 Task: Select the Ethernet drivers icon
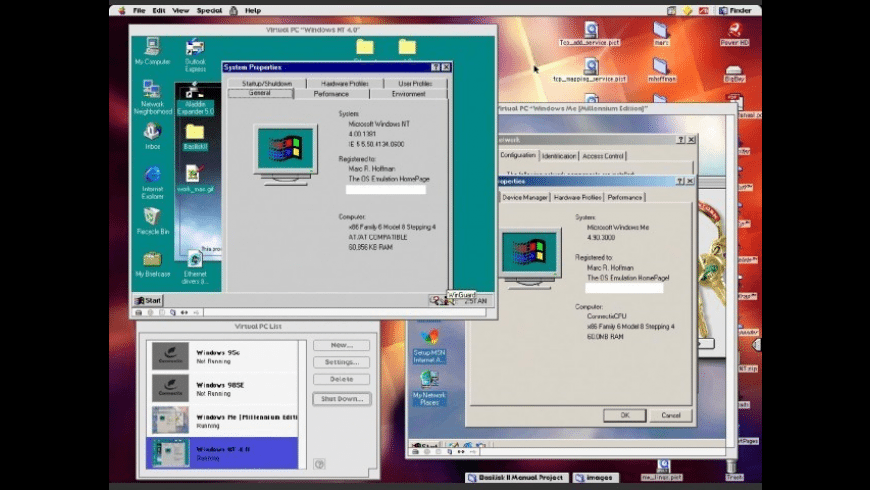195,267
